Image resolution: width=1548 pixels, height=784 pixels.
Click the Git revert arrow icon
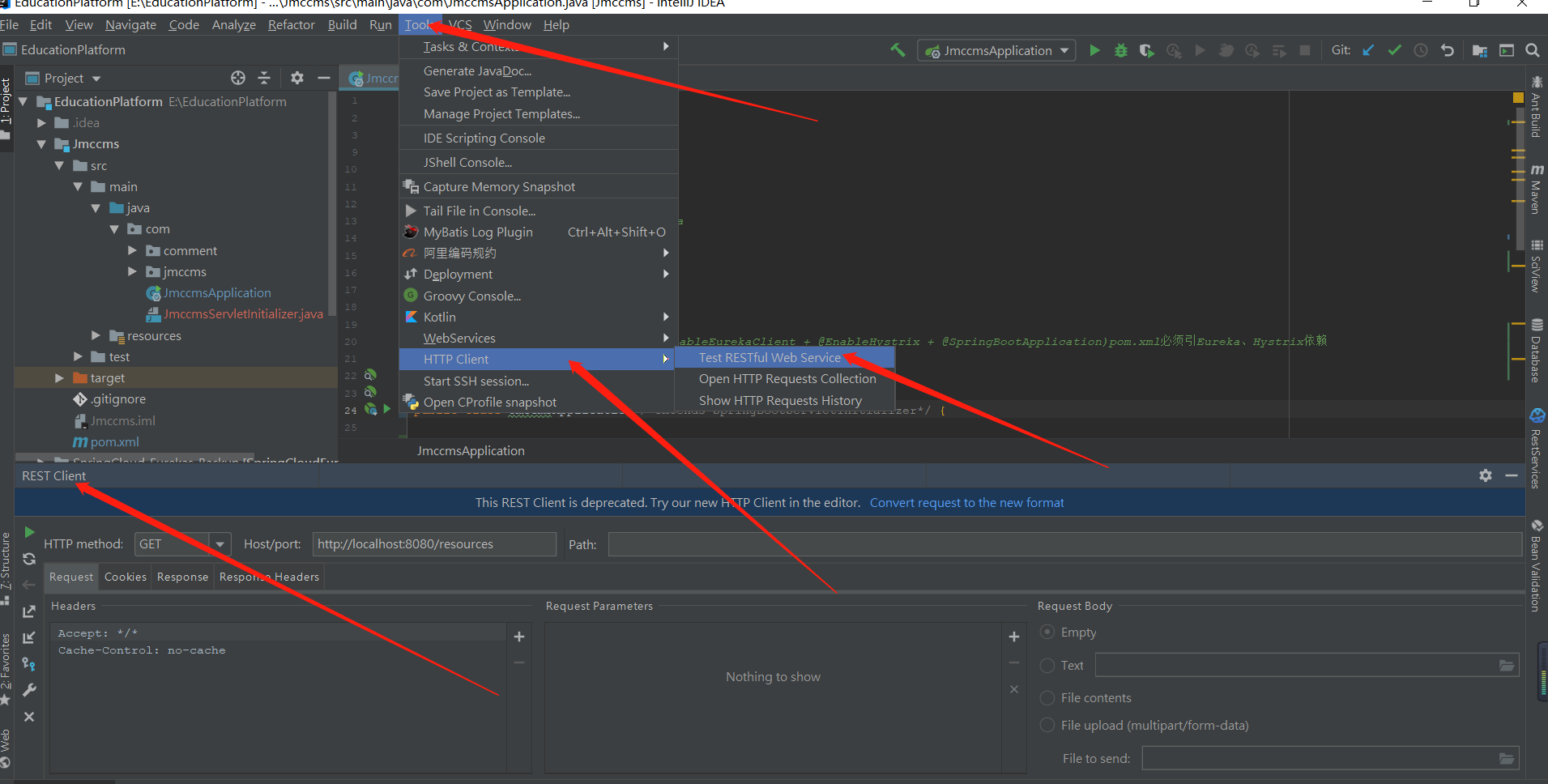[x=1448, y=50]
